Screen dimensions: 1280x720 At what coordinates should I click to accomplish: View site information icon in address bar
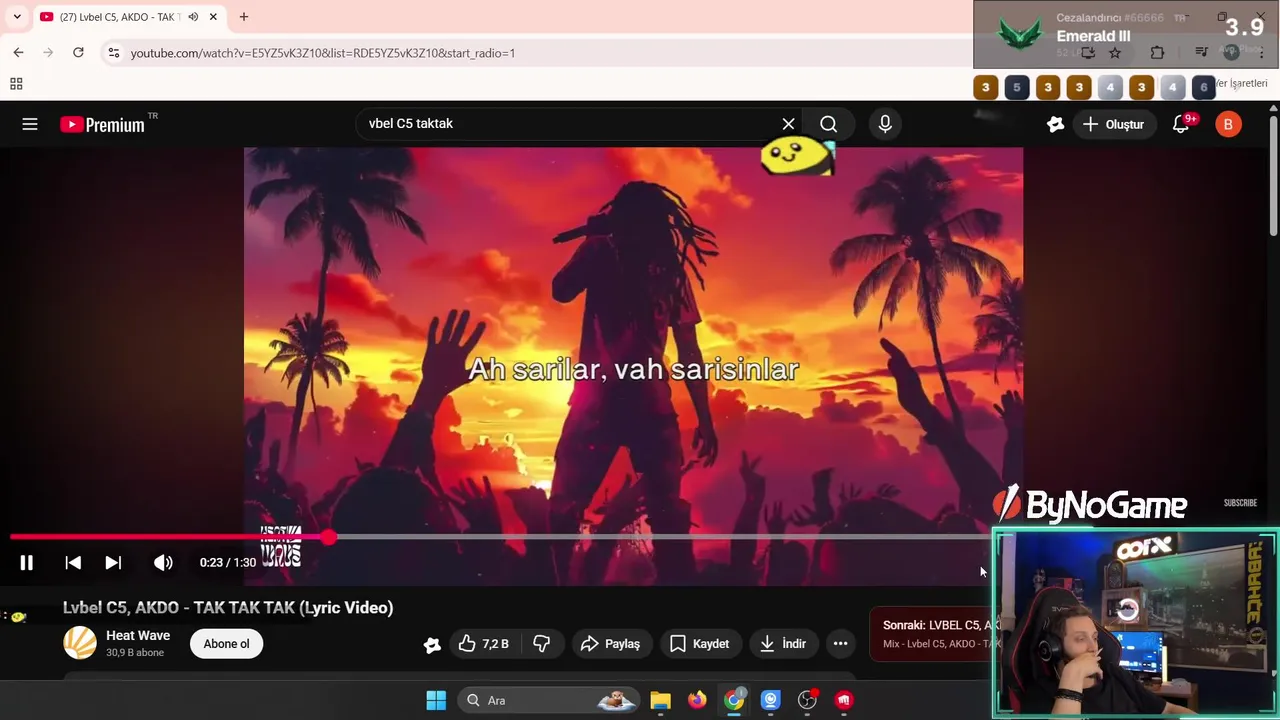114,53
